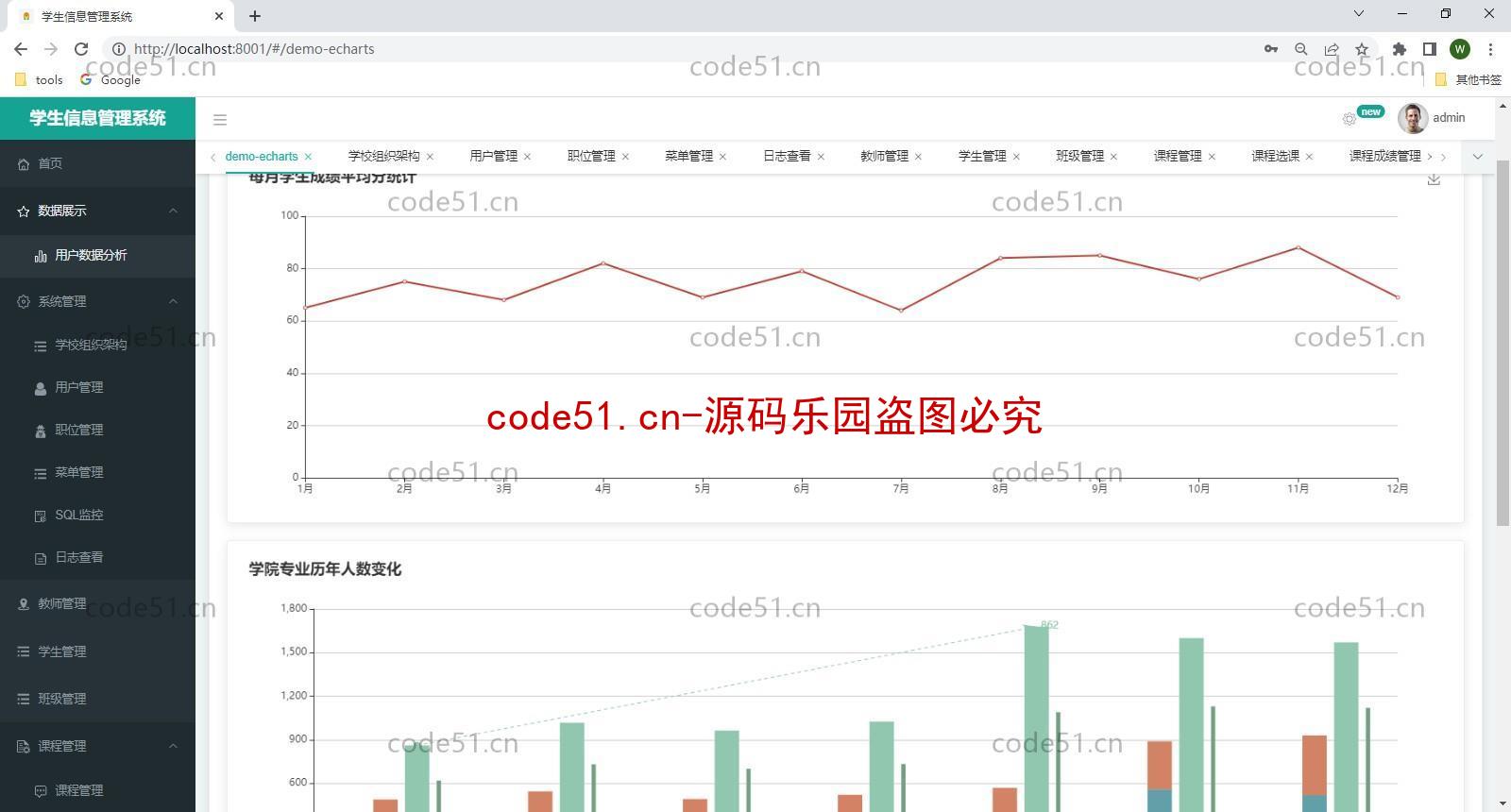This screenshot has height=812, width=1511.
Task: Select 11月 data point on line chart
Action: (x=1299, y=247)
